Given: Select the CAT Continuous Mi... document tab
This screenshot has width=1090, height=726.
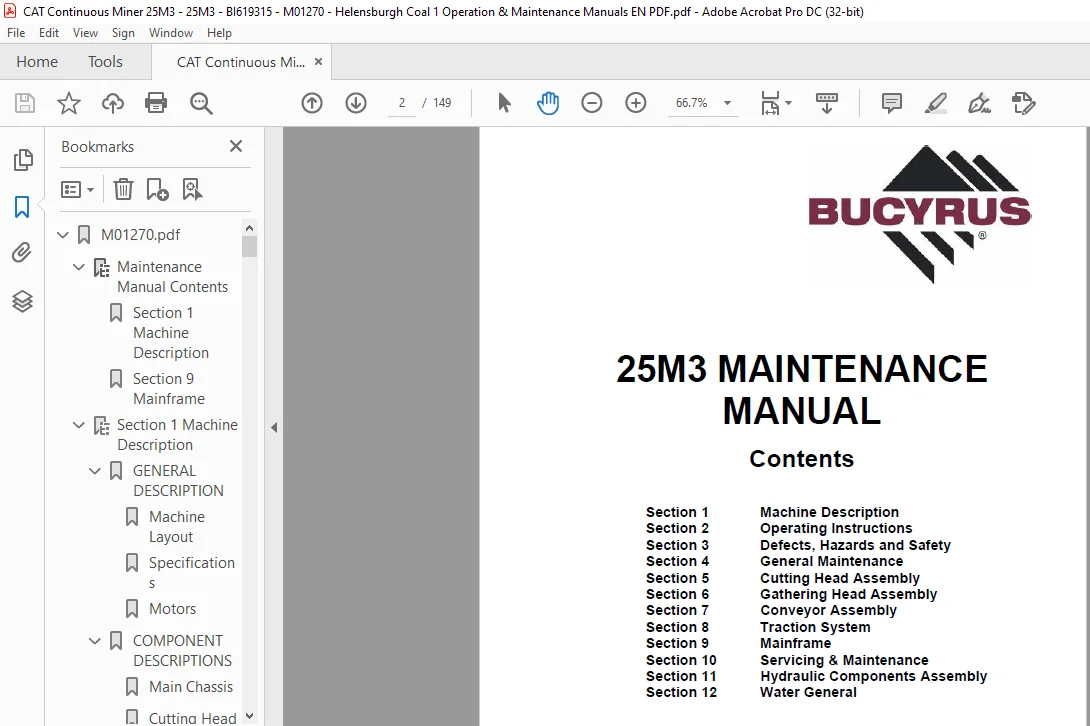Looking at the screenshot, I should [241, 62].
